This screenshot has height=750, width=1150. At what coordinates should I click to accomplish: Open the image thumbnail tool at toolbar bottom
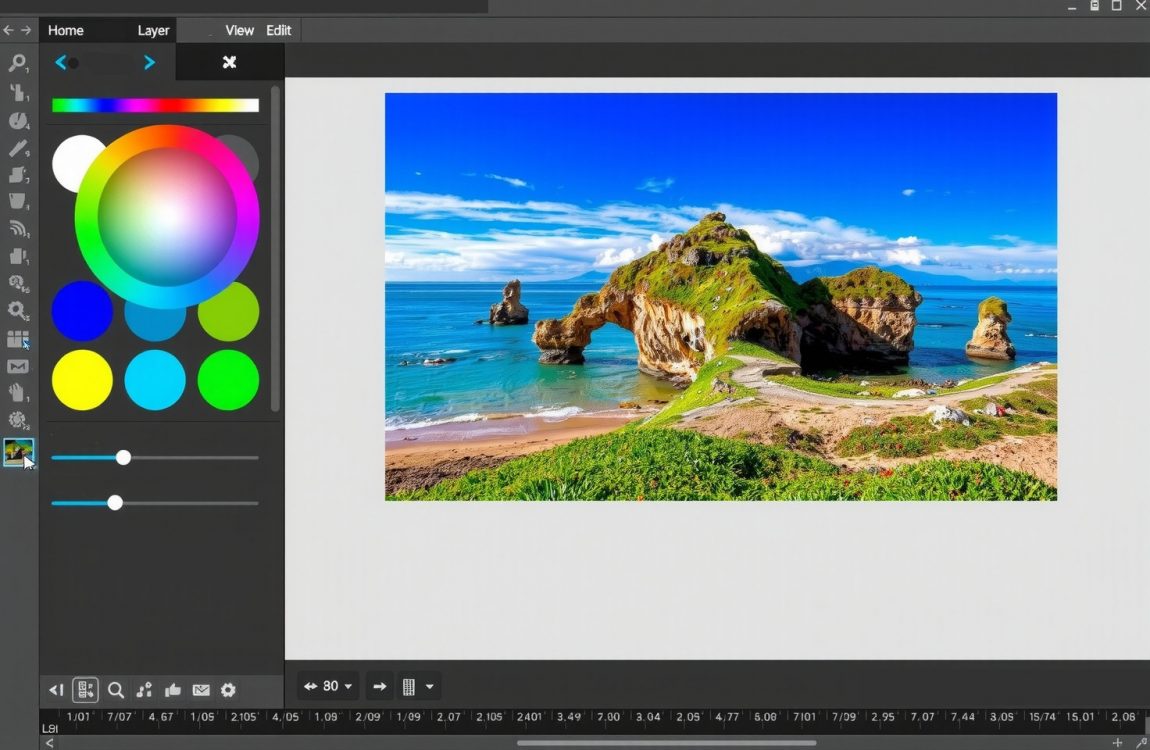click(x=18, y=452)
